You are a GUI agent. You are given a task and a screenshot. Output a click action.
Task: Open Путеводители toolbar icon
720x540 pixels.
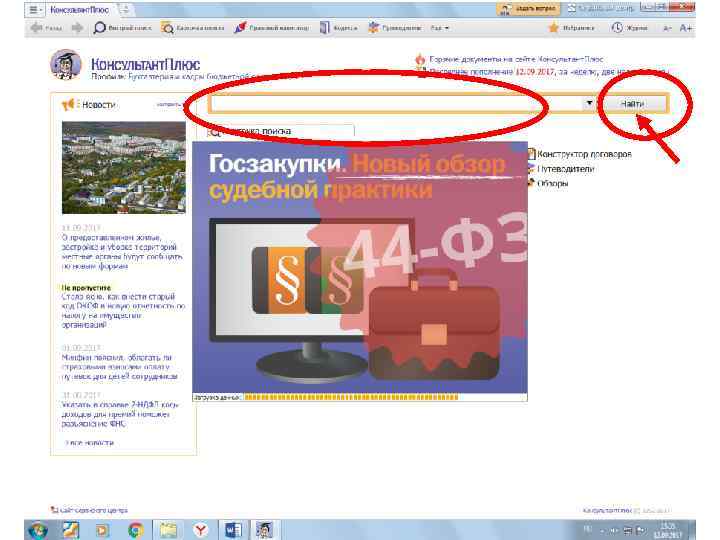[x=373, y=28]
